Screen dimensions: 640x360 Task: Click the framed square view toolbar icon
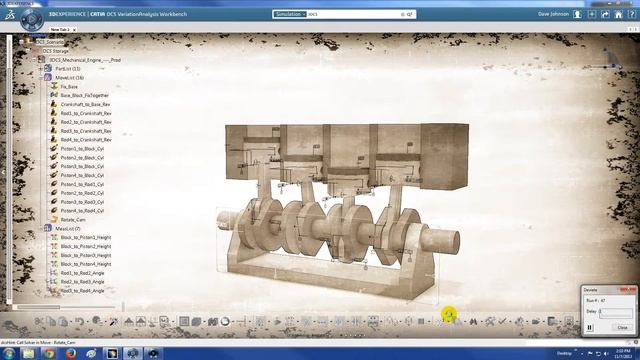(184, 322)
